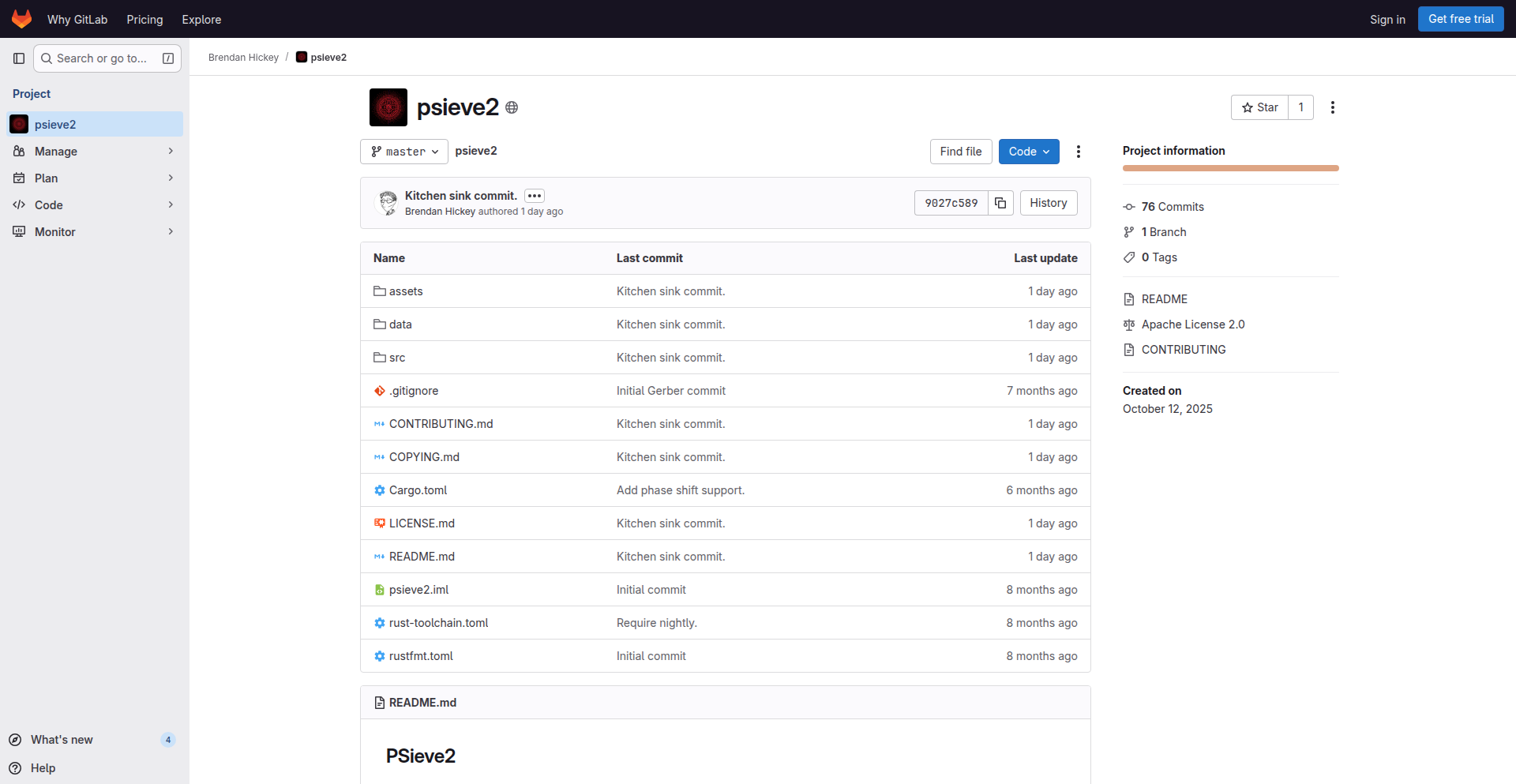Open Brendan Hickey breadcrumb link
1516x784 pixels.
coord(243,58)
